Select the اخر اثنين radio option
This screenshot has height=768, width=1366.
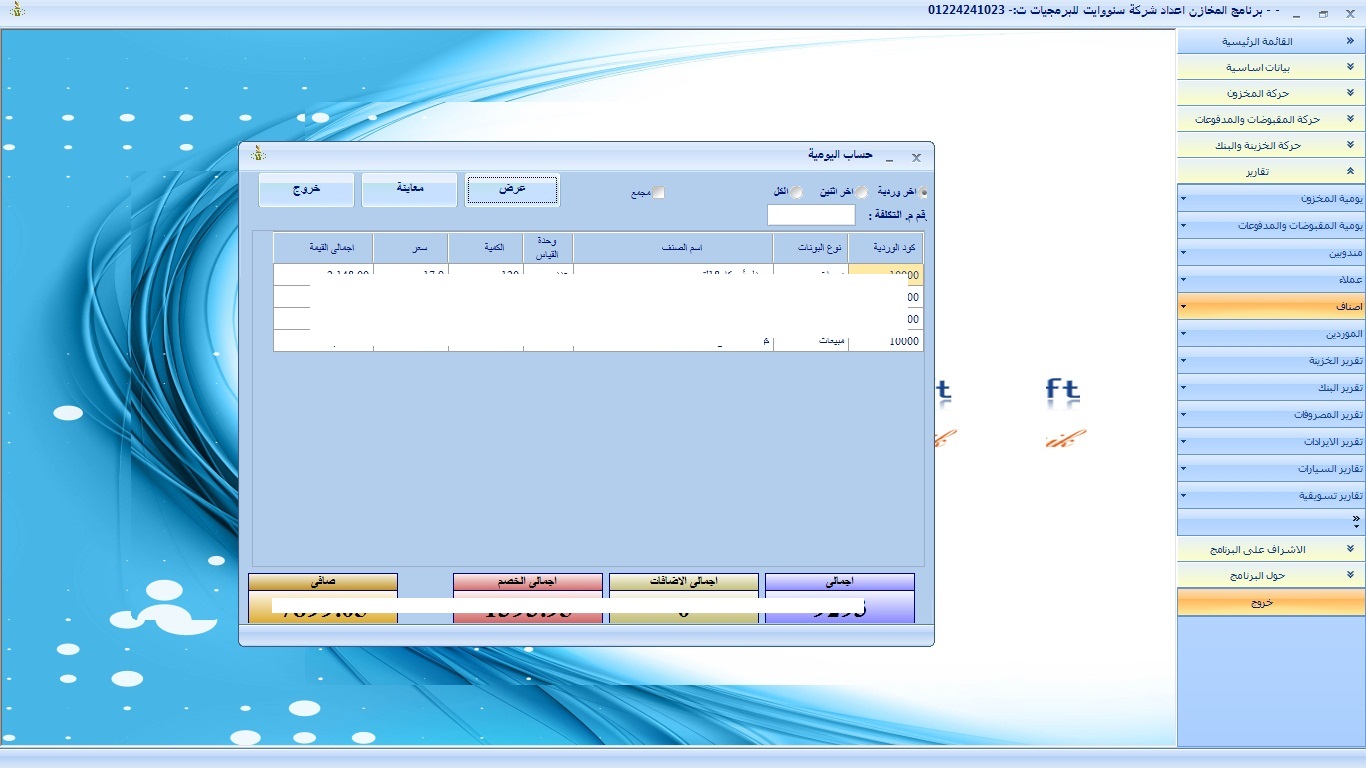click(862, 192)
